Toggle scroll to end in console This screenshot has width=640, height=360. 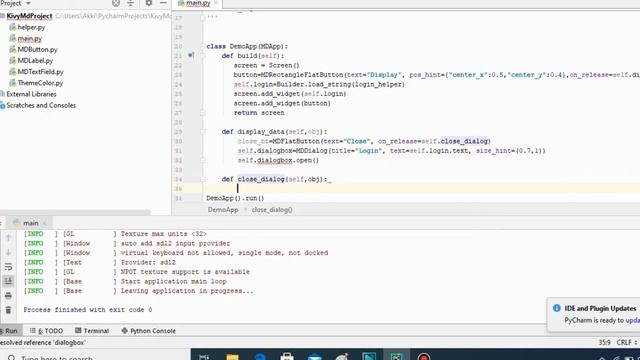pyautogui.click(x=8, y=281)
